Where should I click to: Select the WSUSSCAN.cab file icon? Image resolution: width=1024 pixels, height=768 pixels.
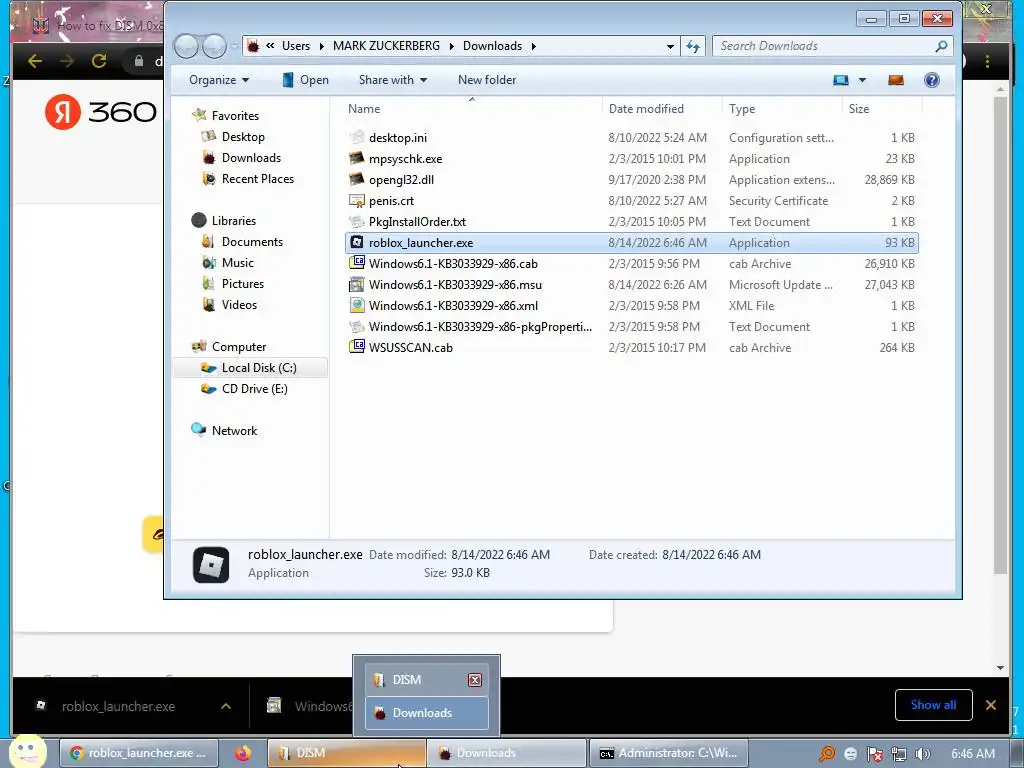click(357, 347)
